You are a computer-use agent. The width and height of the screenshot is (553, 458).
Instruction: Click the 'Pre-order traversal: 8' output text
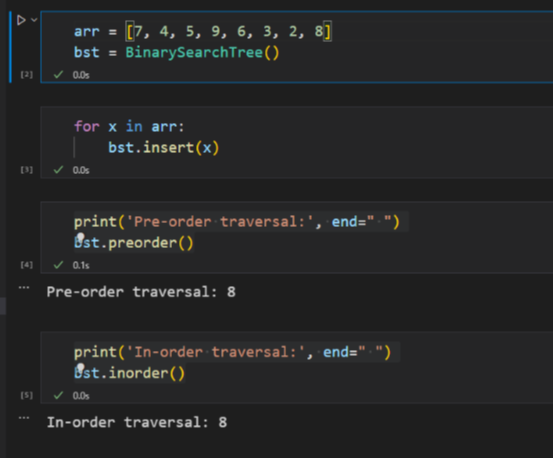[x=141, y=292]
